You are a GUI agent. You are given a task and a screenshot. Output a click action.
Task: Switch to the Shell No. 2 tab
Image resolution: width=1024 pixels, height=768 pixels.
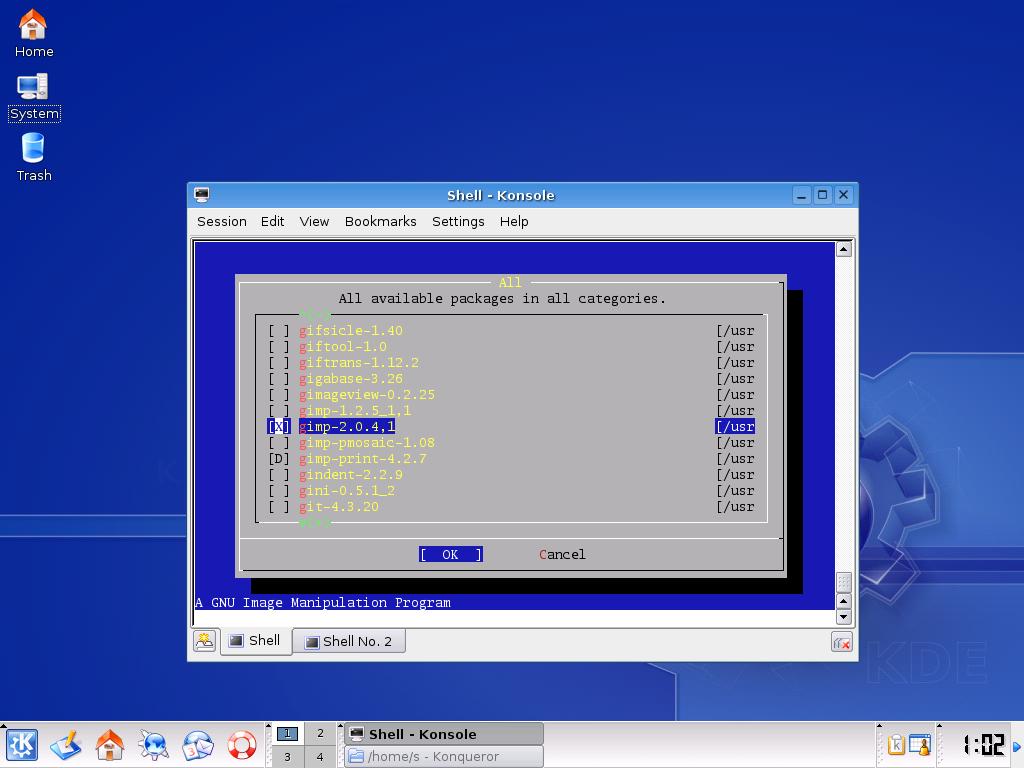click(349, 641)
